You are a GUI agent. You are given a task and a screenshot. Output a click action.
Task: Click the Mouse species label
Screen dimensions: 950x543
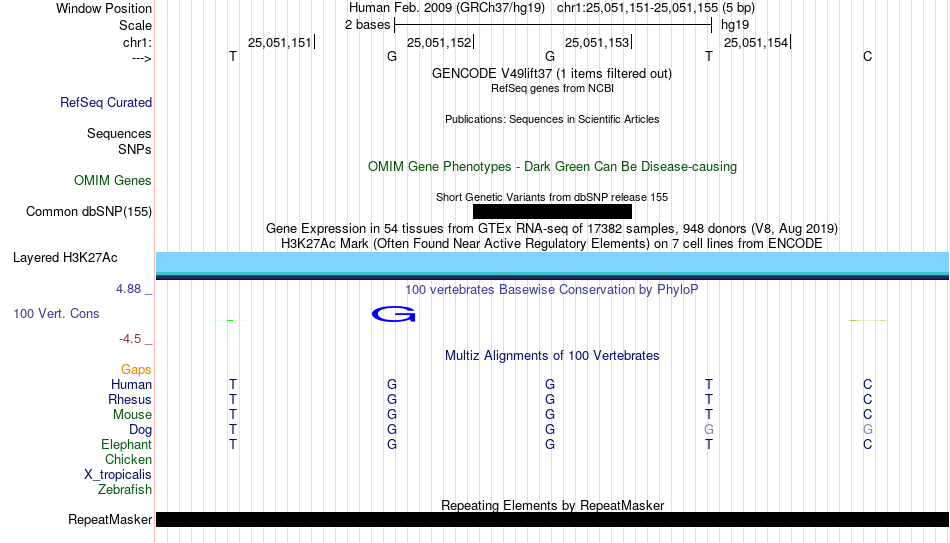pyautogui.click(x=132, y=415)
